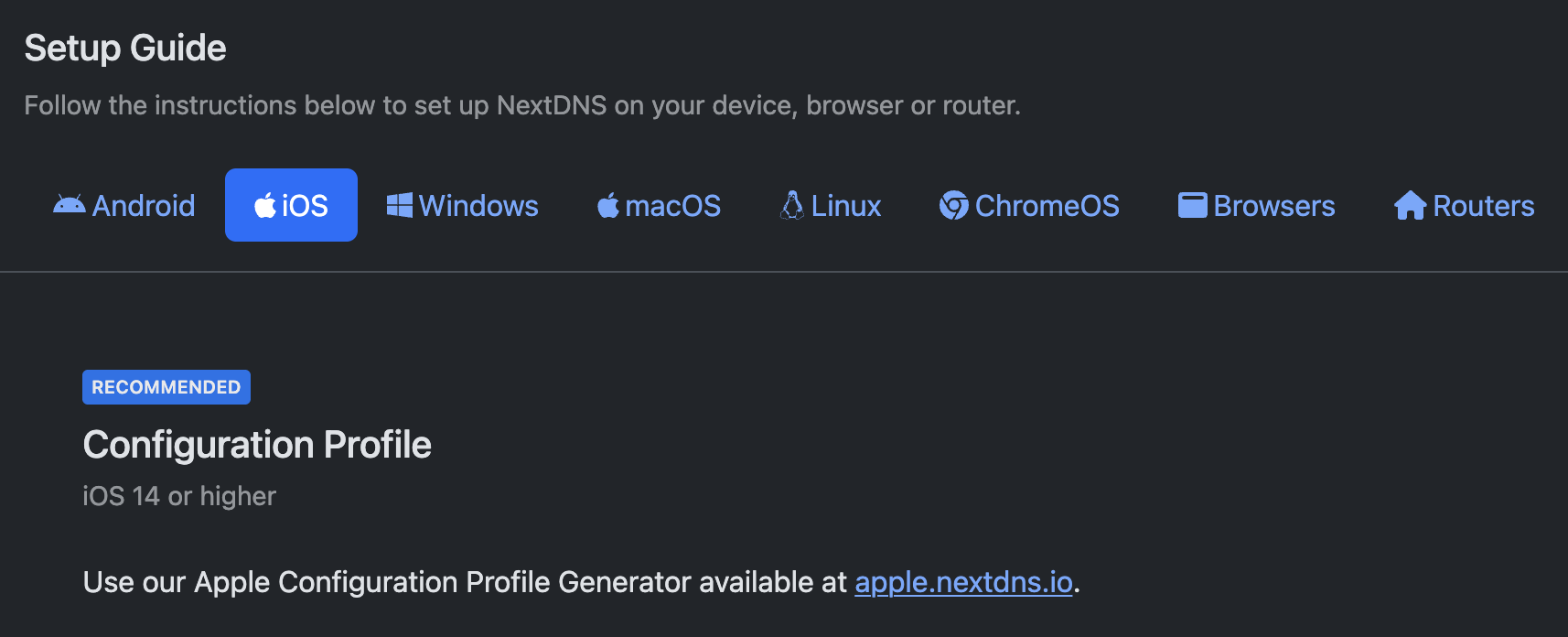Click the Setup Guide title
The image size is (1568, 637).
pyautogui.click(x=125, y=47)
